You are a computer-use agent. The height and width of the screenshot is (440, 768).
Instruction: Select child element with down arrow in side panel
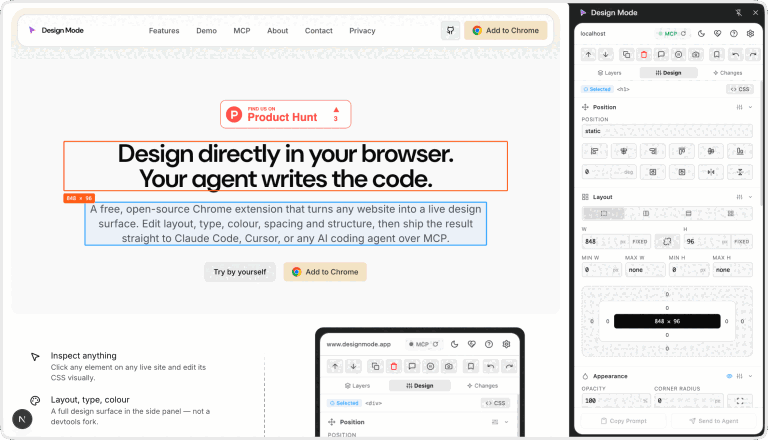pos(606,54)
